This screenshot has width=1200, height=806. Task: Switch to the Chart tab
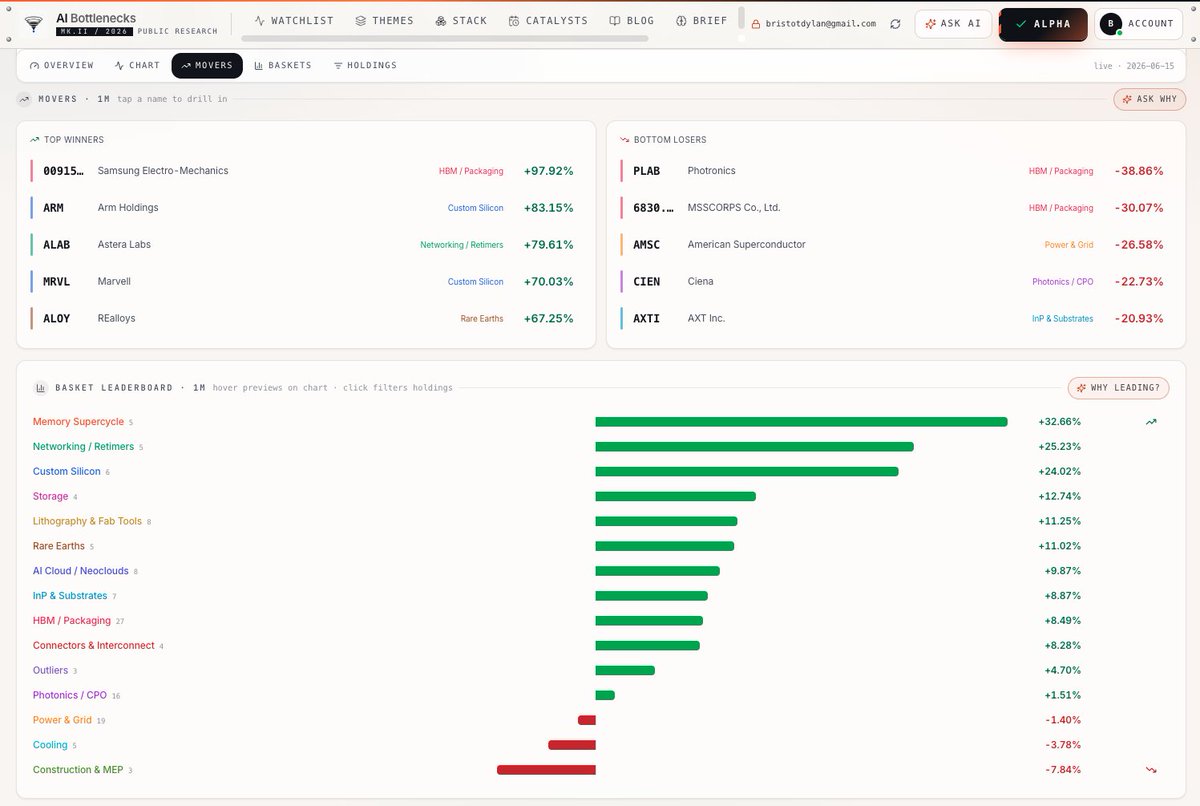point(137,66)
